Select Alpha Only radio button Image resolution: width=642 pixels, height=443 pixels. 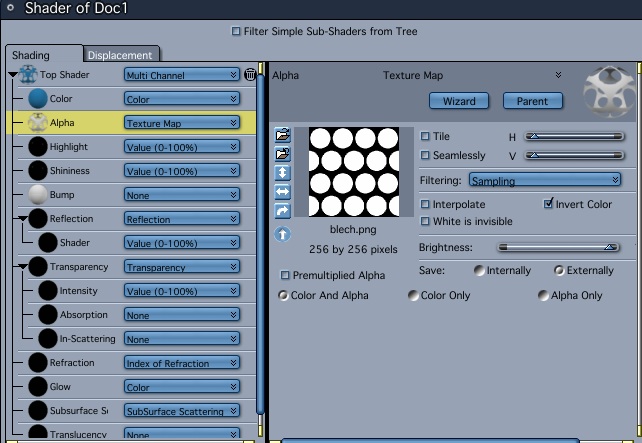[543, 295]
